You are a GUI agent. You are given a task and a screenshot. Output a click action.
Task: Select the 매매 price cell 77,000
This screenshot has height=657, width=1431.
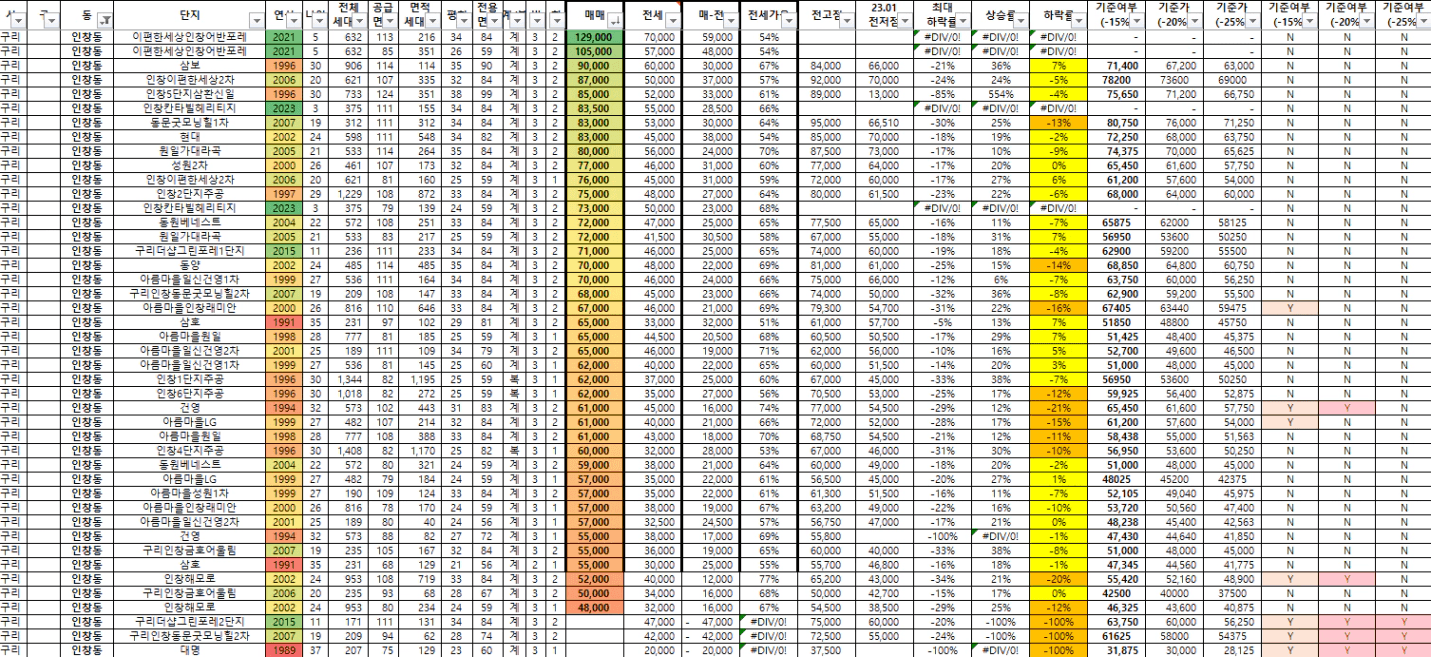tap(594, 165)
